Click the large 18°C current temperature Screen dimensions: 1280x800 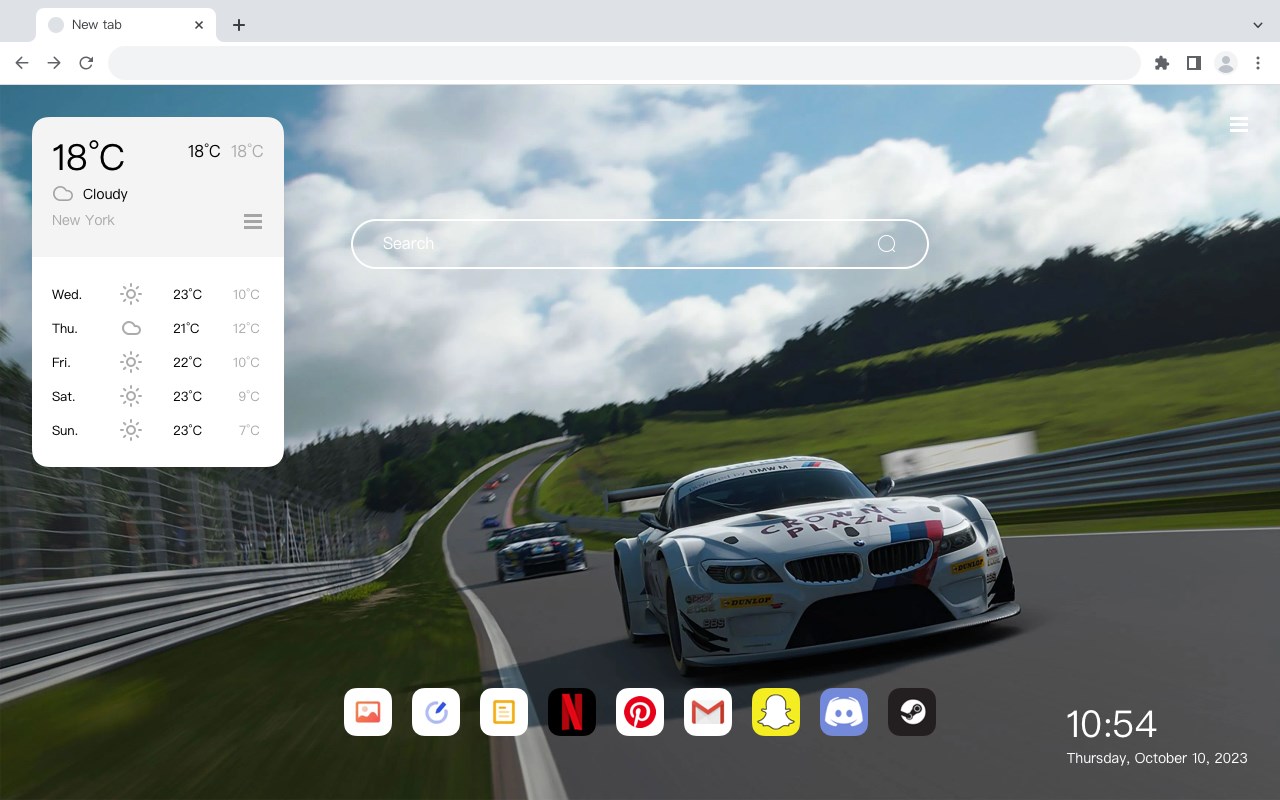88,157
